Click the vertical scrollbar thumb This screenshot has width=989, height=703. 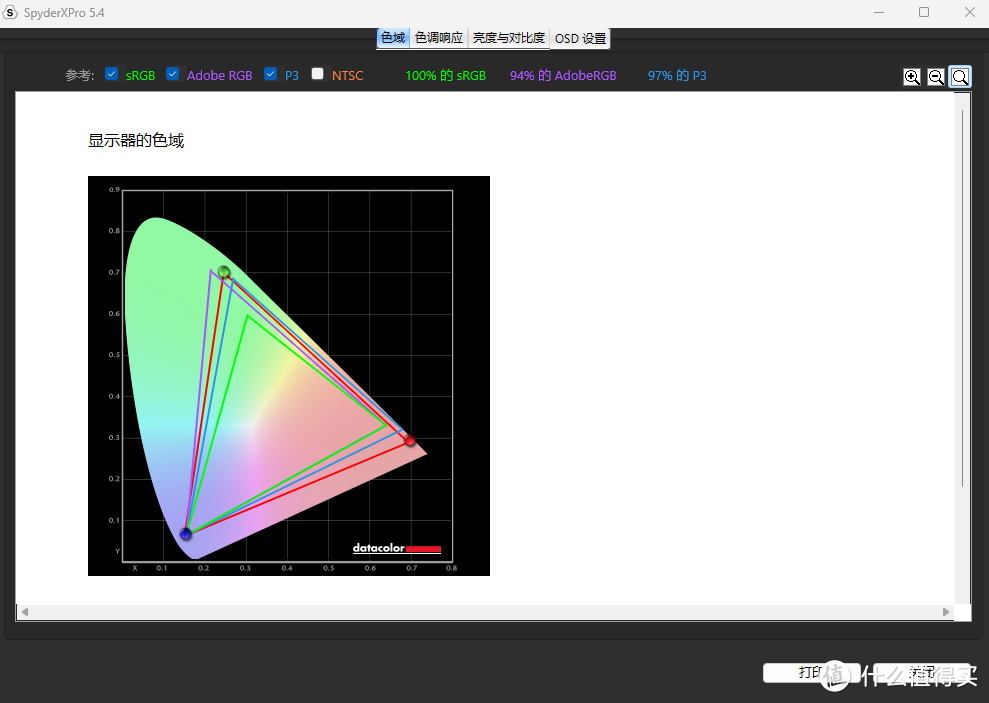pyautogui.click(x=963, y=298)
